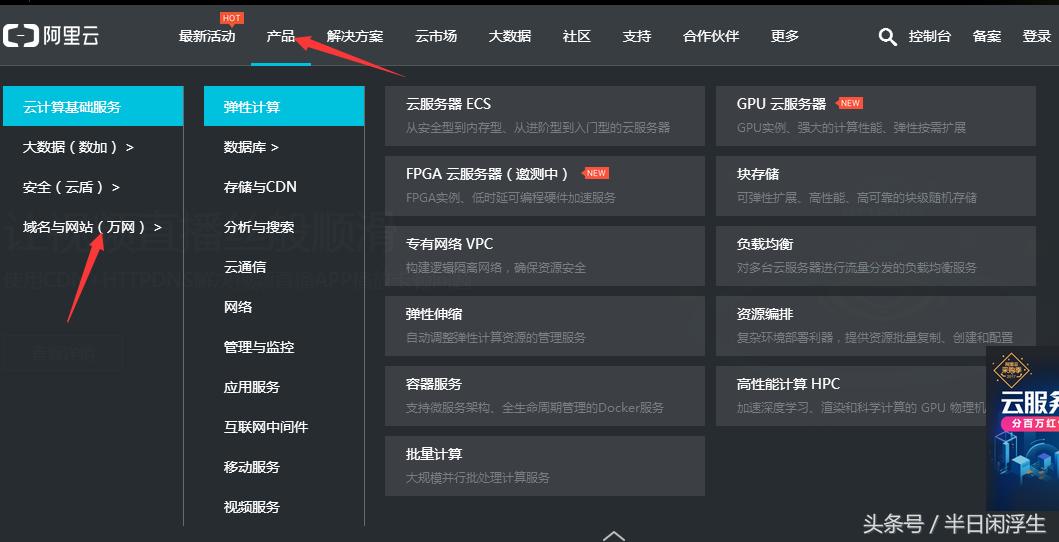Open 高性能计算 HPC product card
This screenshot has width=1059, height=542.
point(851,396)
